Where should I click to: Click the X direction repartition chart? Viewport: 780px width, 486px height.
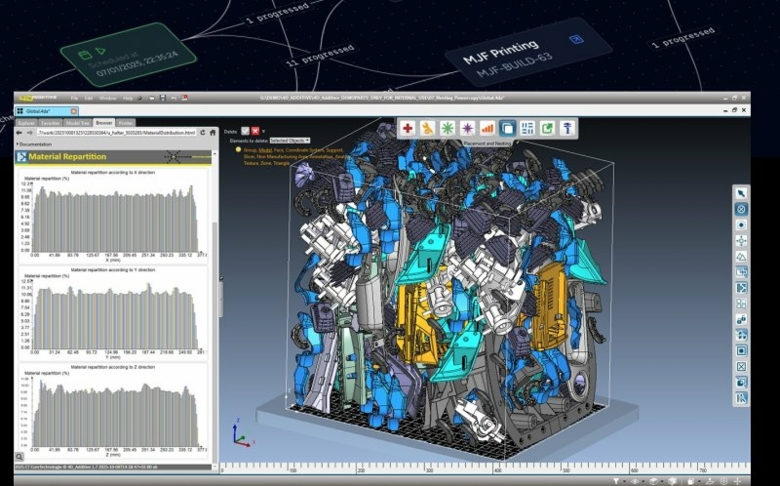[113, 214]
